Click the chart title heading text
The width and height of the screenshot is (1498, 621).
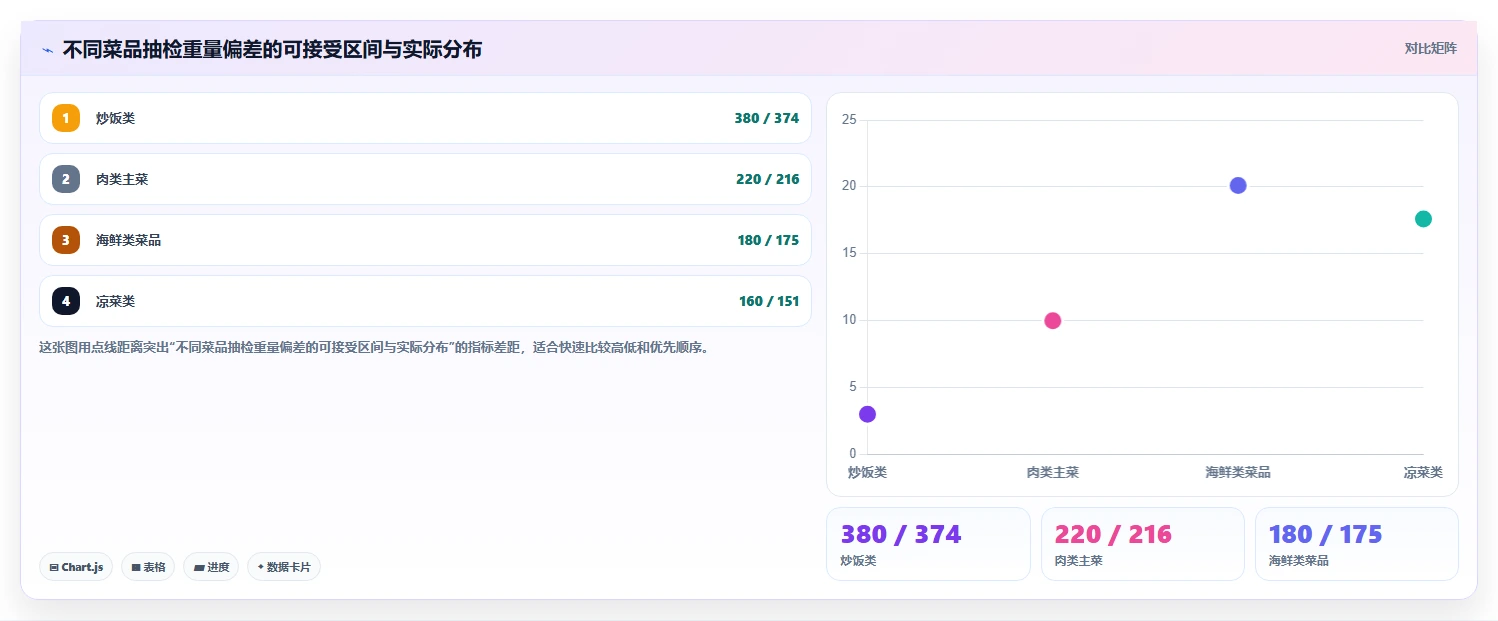point(272,49)
